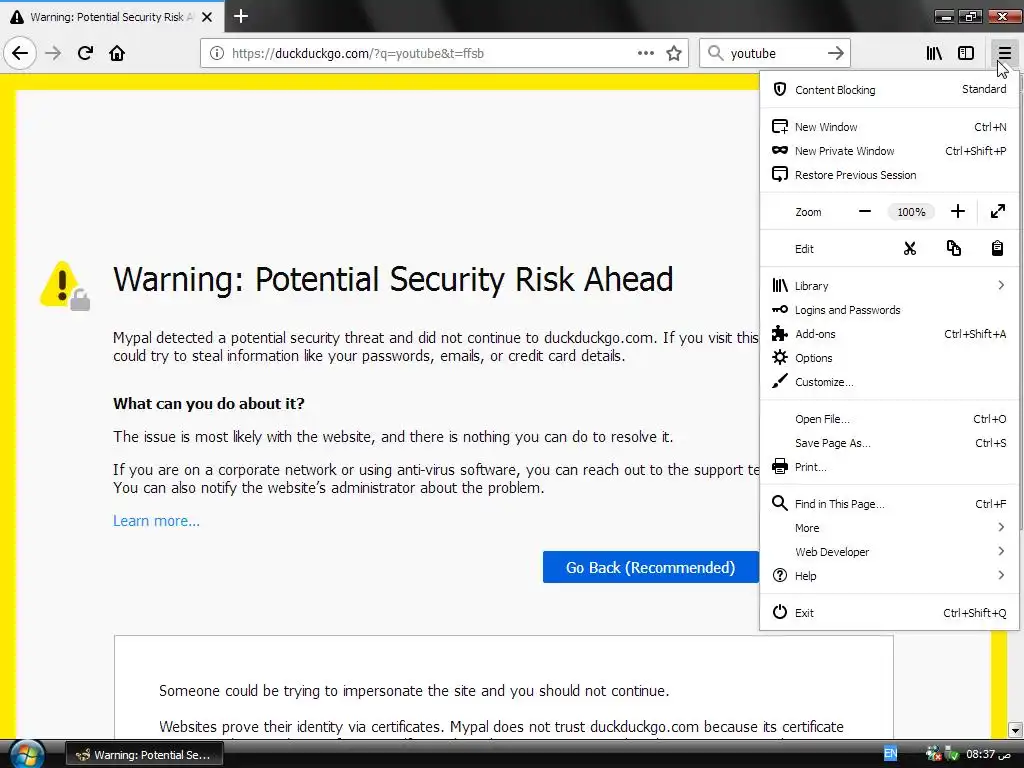Zoom in with the plus button

957,212
